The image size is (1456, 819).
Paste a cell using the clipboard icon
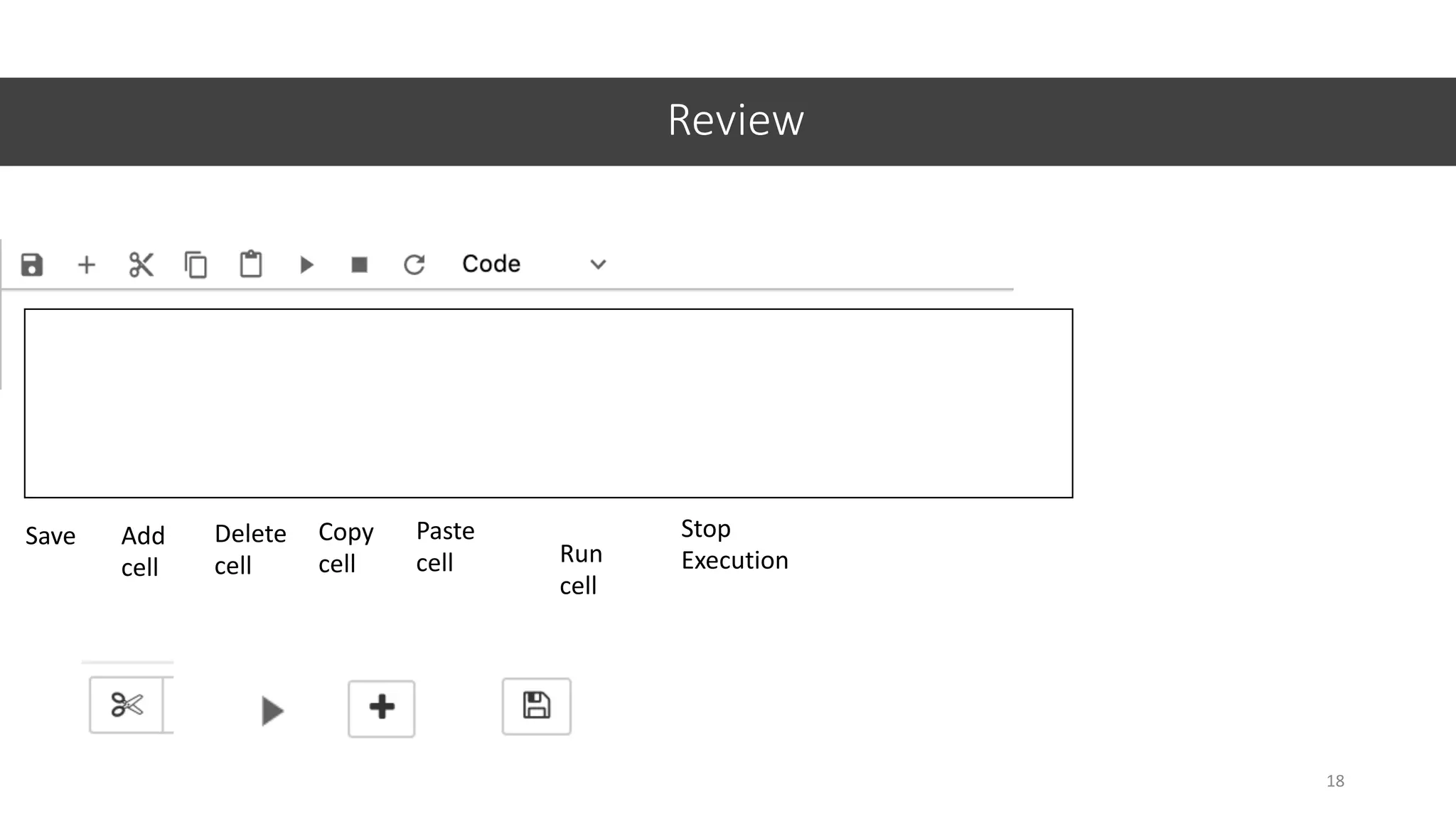point(250,264)
